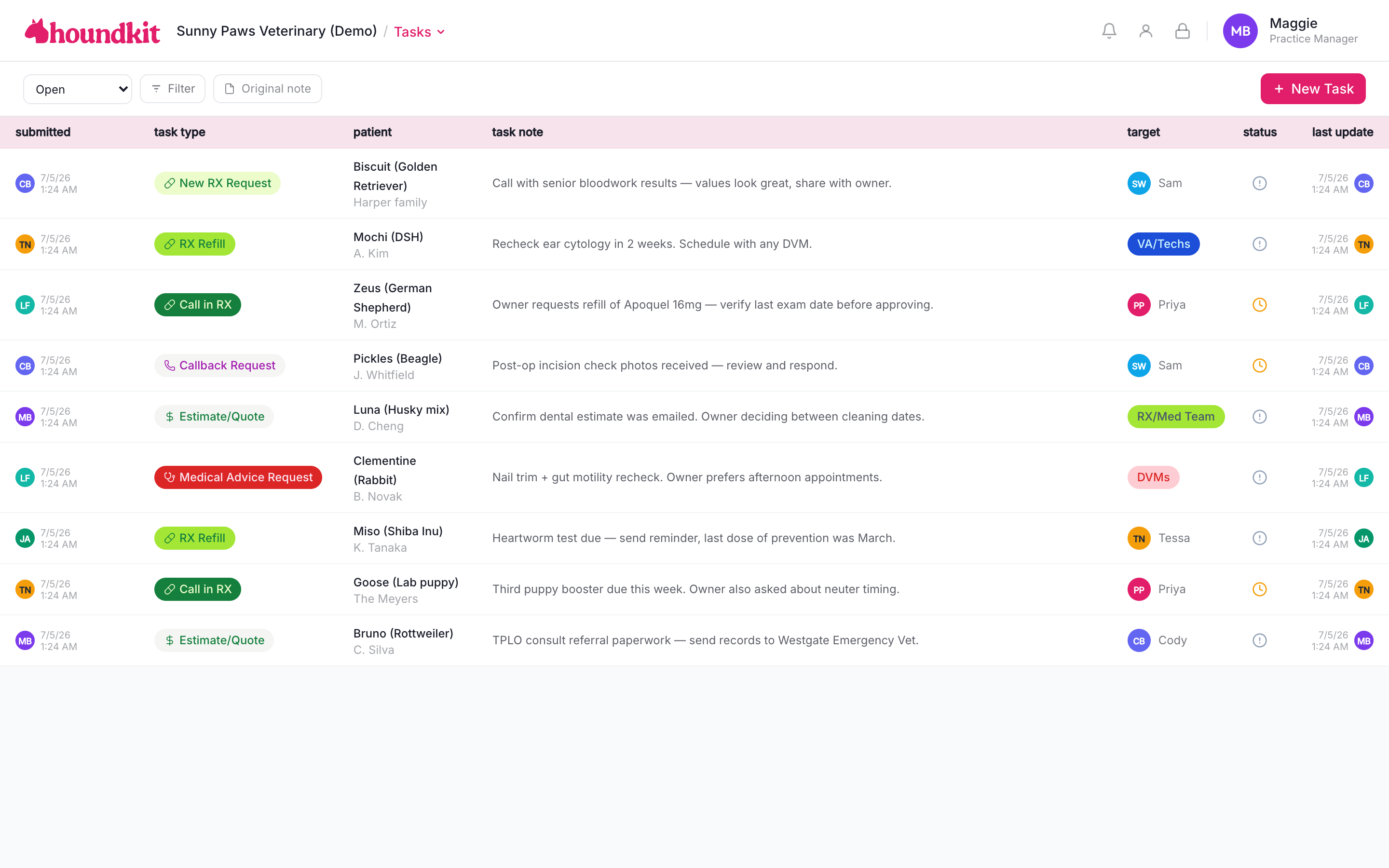Click status icon for Luna task
The height and width of the screenshot is (868, 1389).
[1259, 417]
